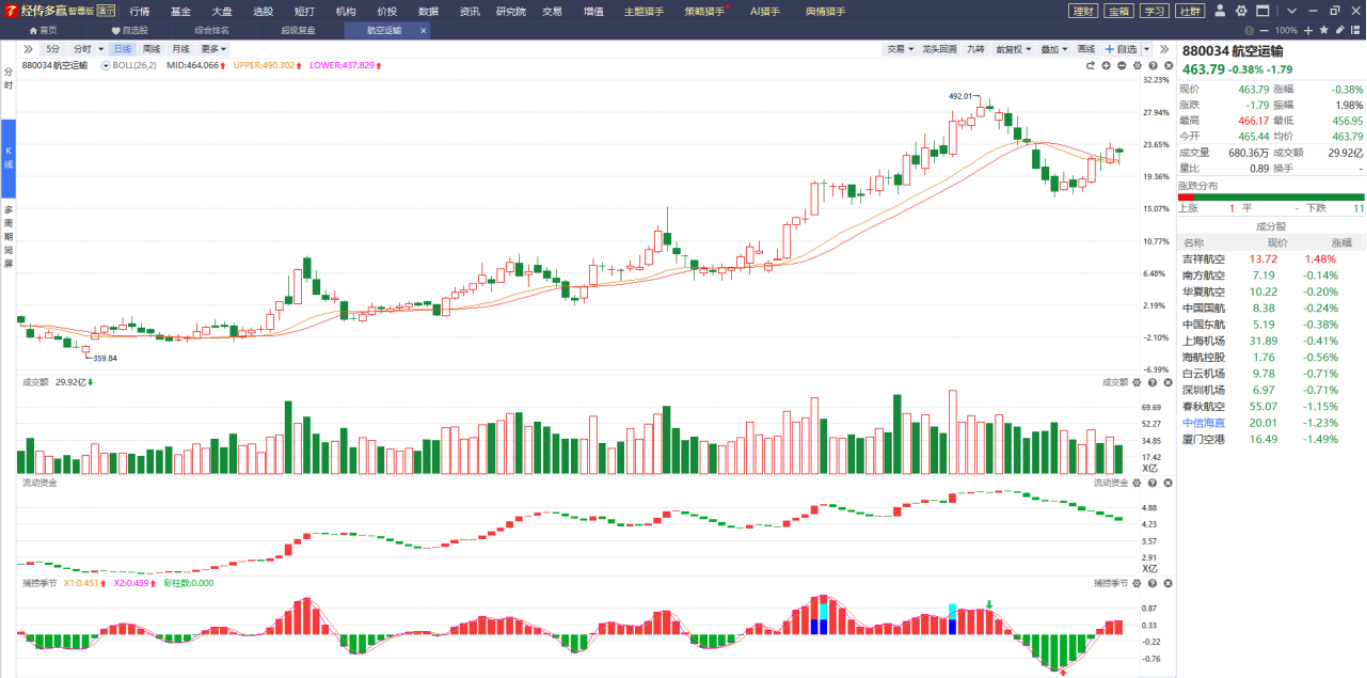Open settings gear of 成交额 panel

pyautogui.click(x=1137, y=382)
